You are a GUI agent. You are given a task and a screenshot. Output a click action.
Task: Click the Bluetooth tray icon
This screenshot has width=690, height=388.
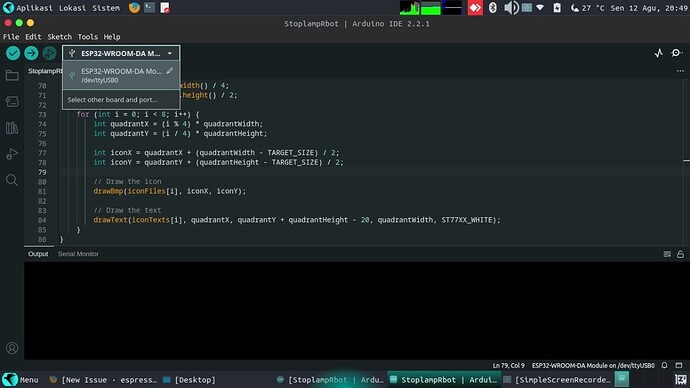coord(493,7)
